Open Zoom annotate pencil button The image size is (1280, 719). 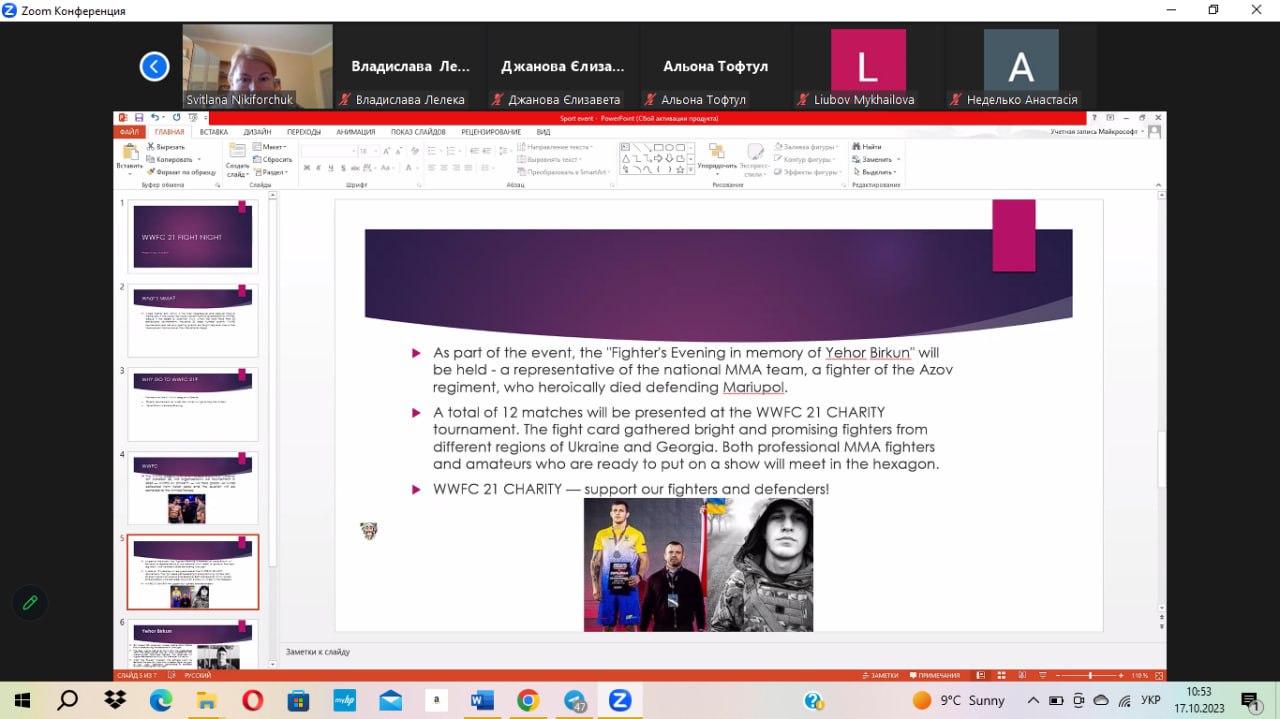point(30,602)
